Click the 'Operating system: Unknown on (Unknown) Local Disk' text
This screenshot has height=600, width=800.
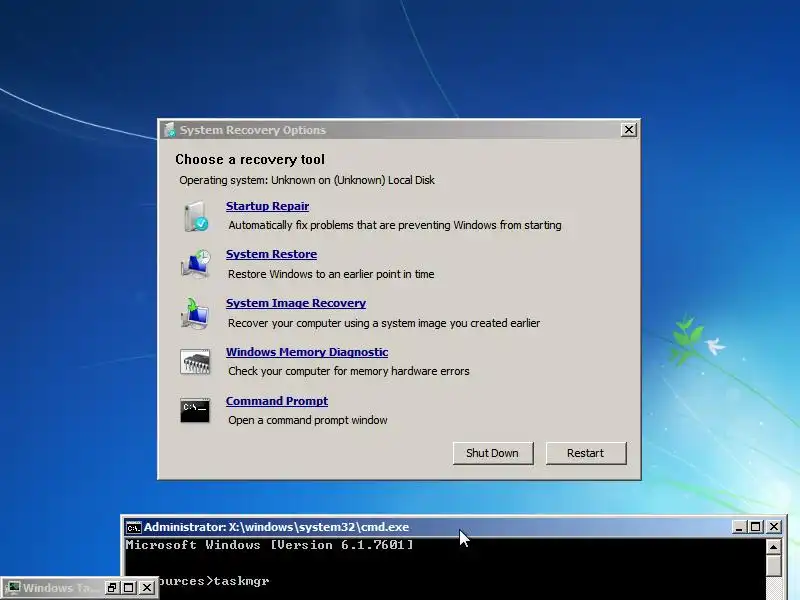[x=307, y=180]
